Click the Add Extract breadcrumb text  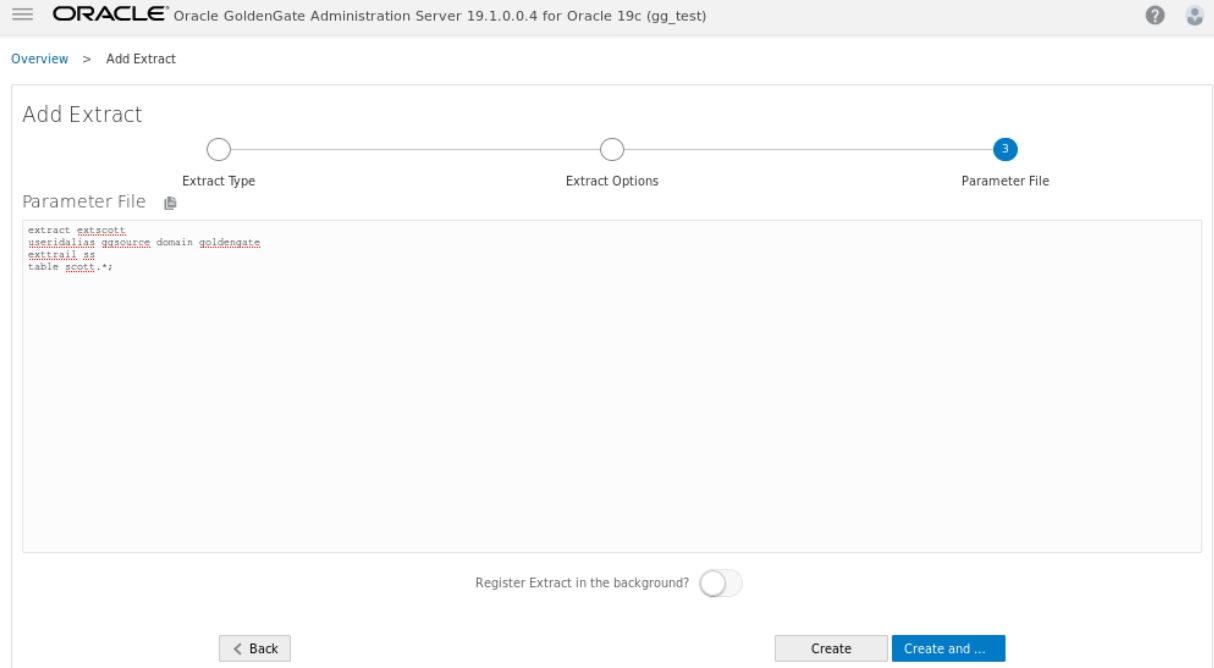point(141,59)
